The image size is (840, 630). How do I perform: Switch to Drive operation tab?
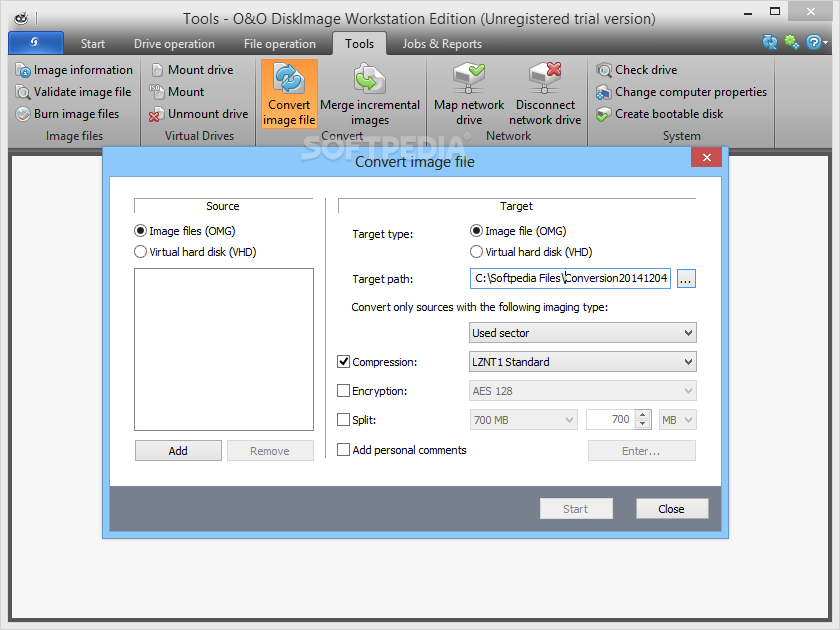point(174,44)
